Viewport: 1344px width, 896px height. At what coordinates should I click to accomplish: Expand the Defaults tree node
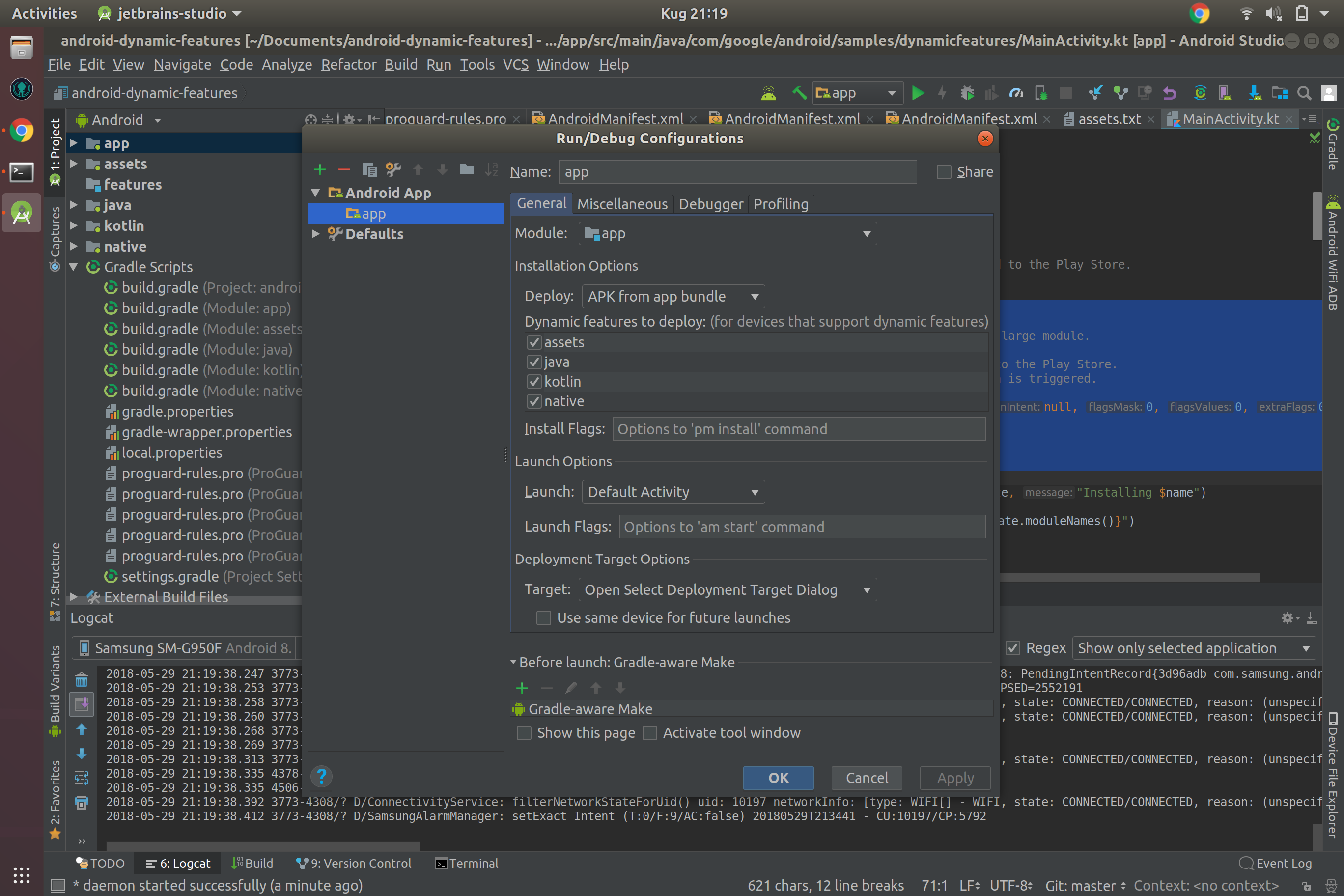[316, 234]
